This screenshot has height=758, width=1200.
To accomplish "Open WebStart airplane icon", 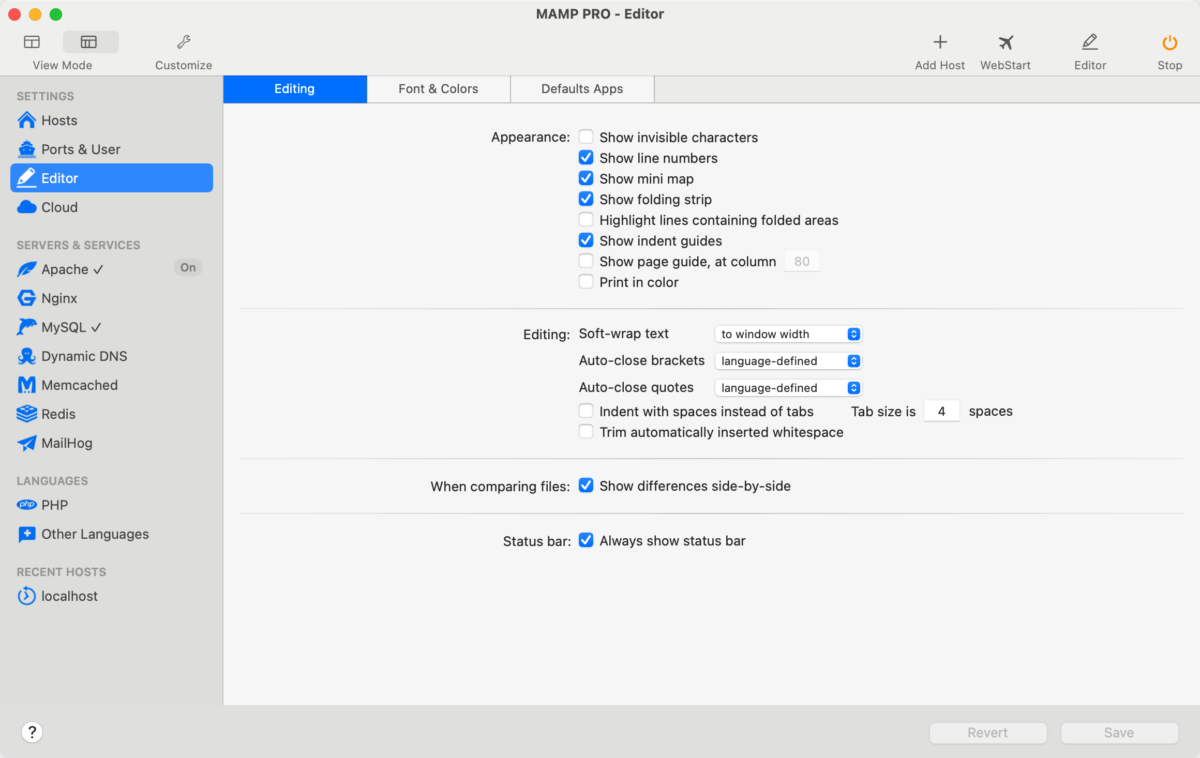I will (x=1005, y=42).
